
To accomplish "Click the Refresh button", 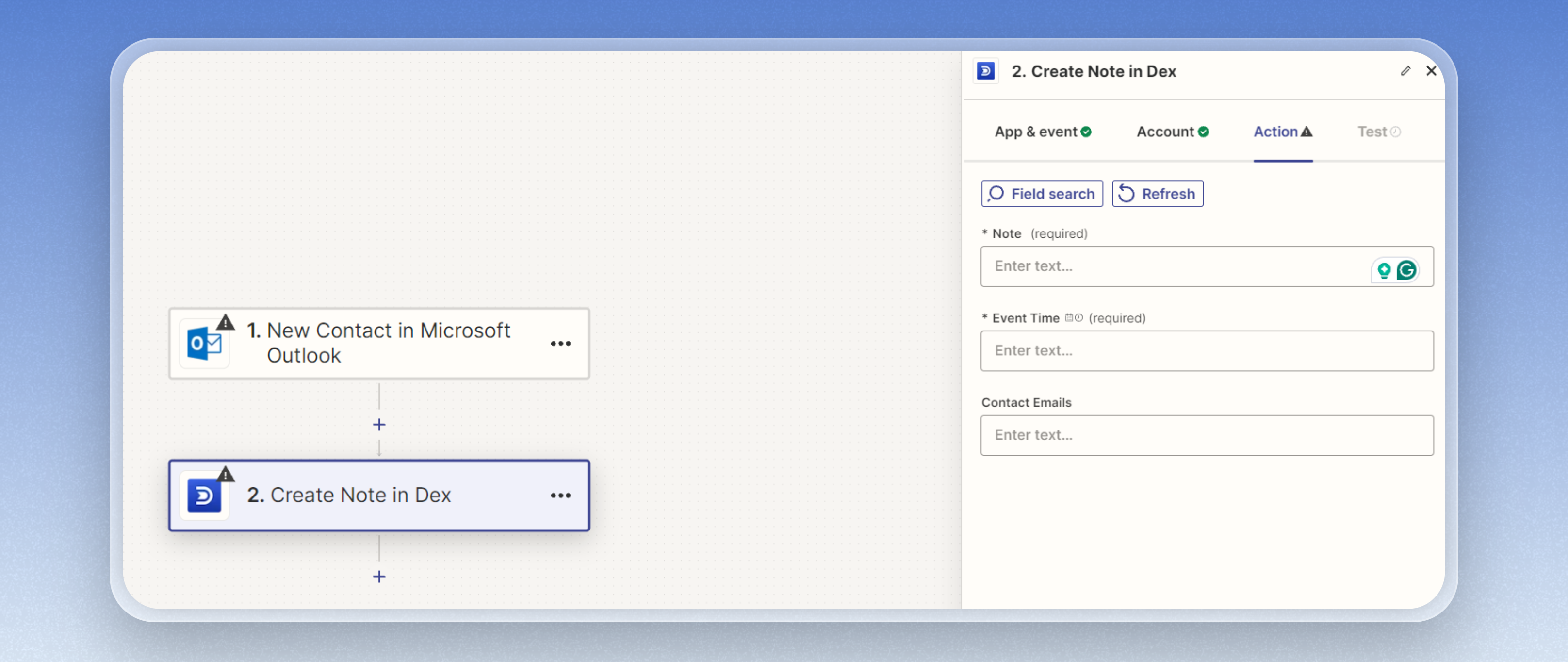I will click(1157, 194).
